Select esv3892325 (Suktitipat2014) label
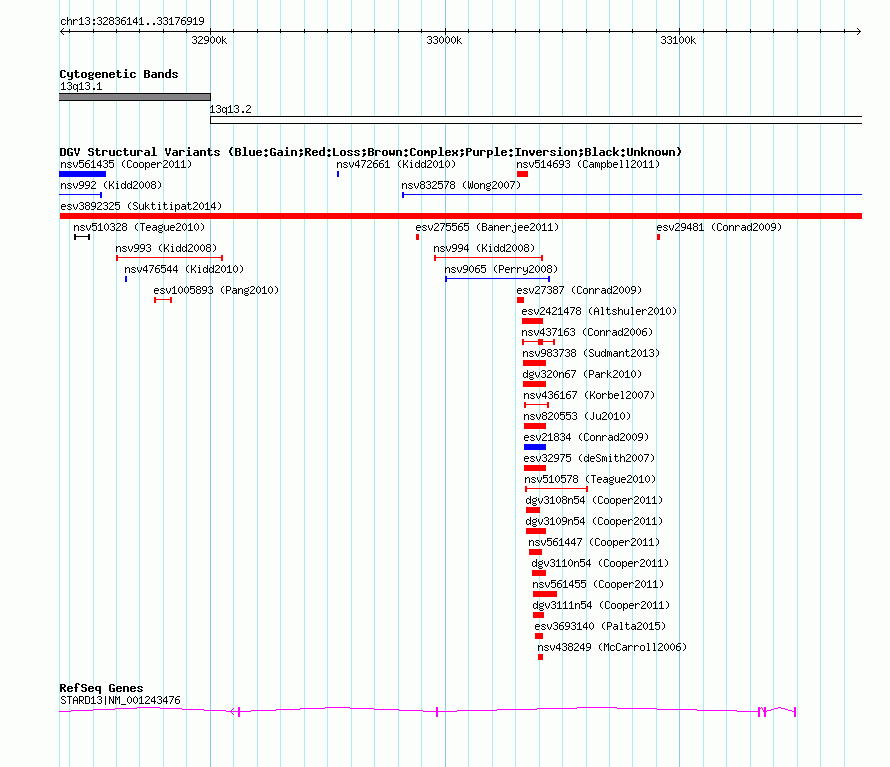This screenshot has width=890, height=767. tap(141, 206)
